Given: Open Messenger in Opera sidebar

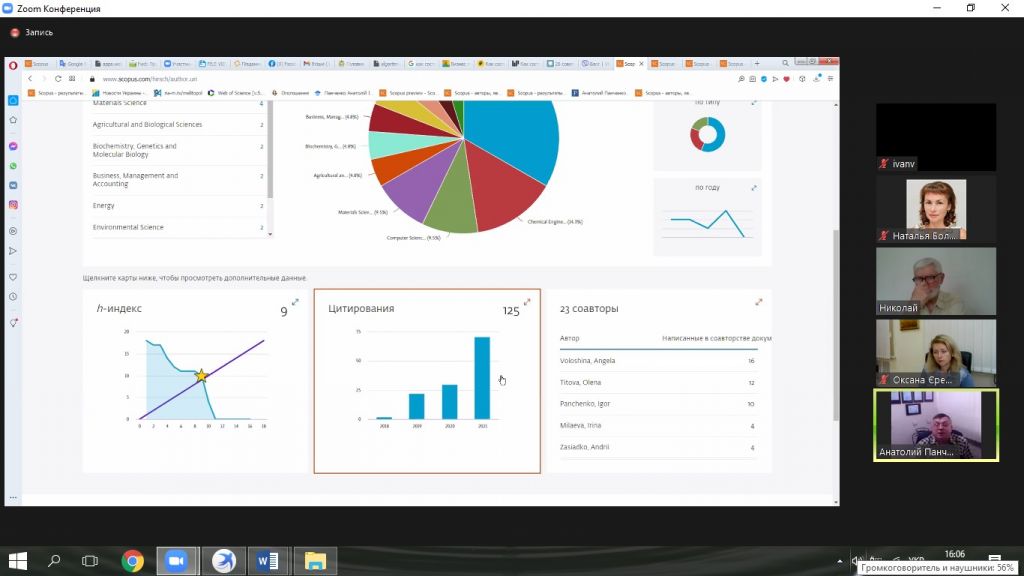Looking at the screenshot, I should tap(13, 146).
